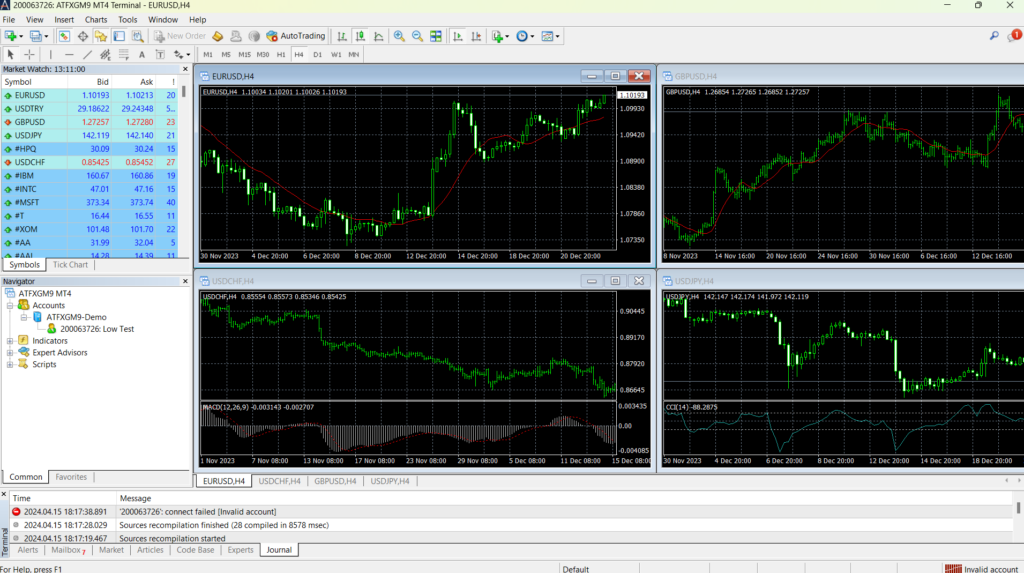Select the GBPUSD,H4 chart tab
Viewport: 1024px width, 573px height.
[x=335, y=481]
